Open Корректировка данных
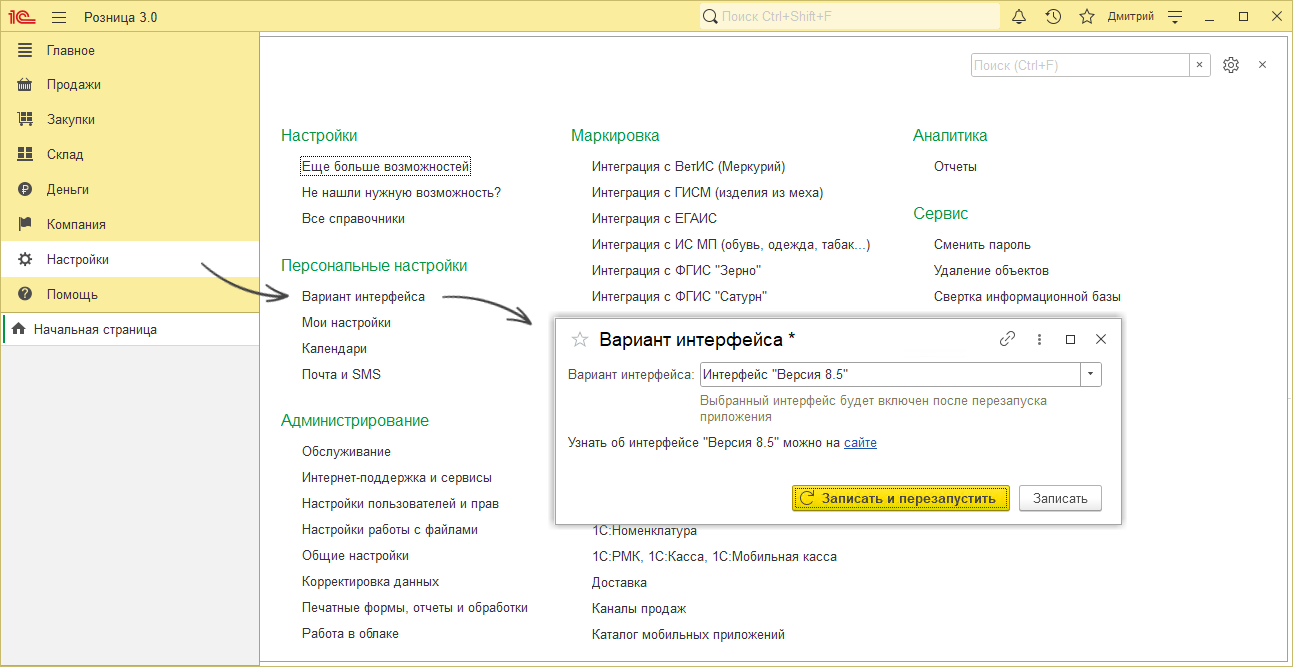 click(370, 581)
